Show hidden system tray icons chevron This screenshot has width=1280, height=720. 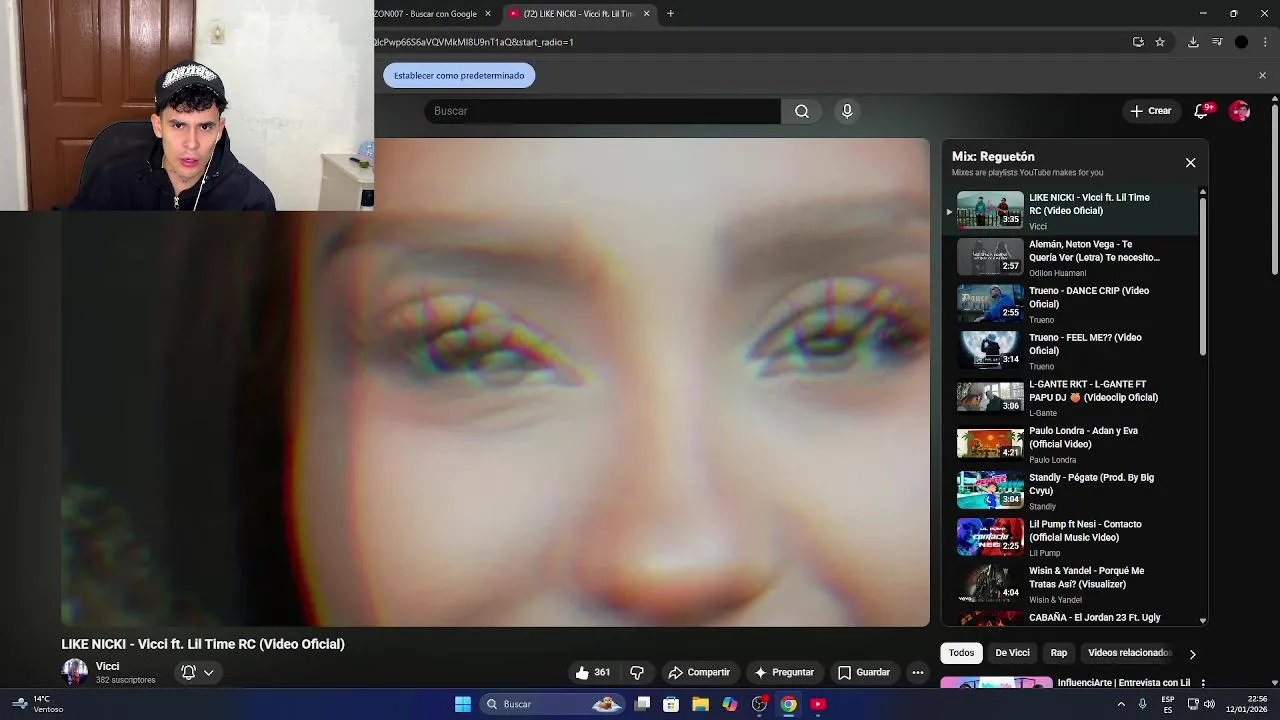[x=1121, y=704]
